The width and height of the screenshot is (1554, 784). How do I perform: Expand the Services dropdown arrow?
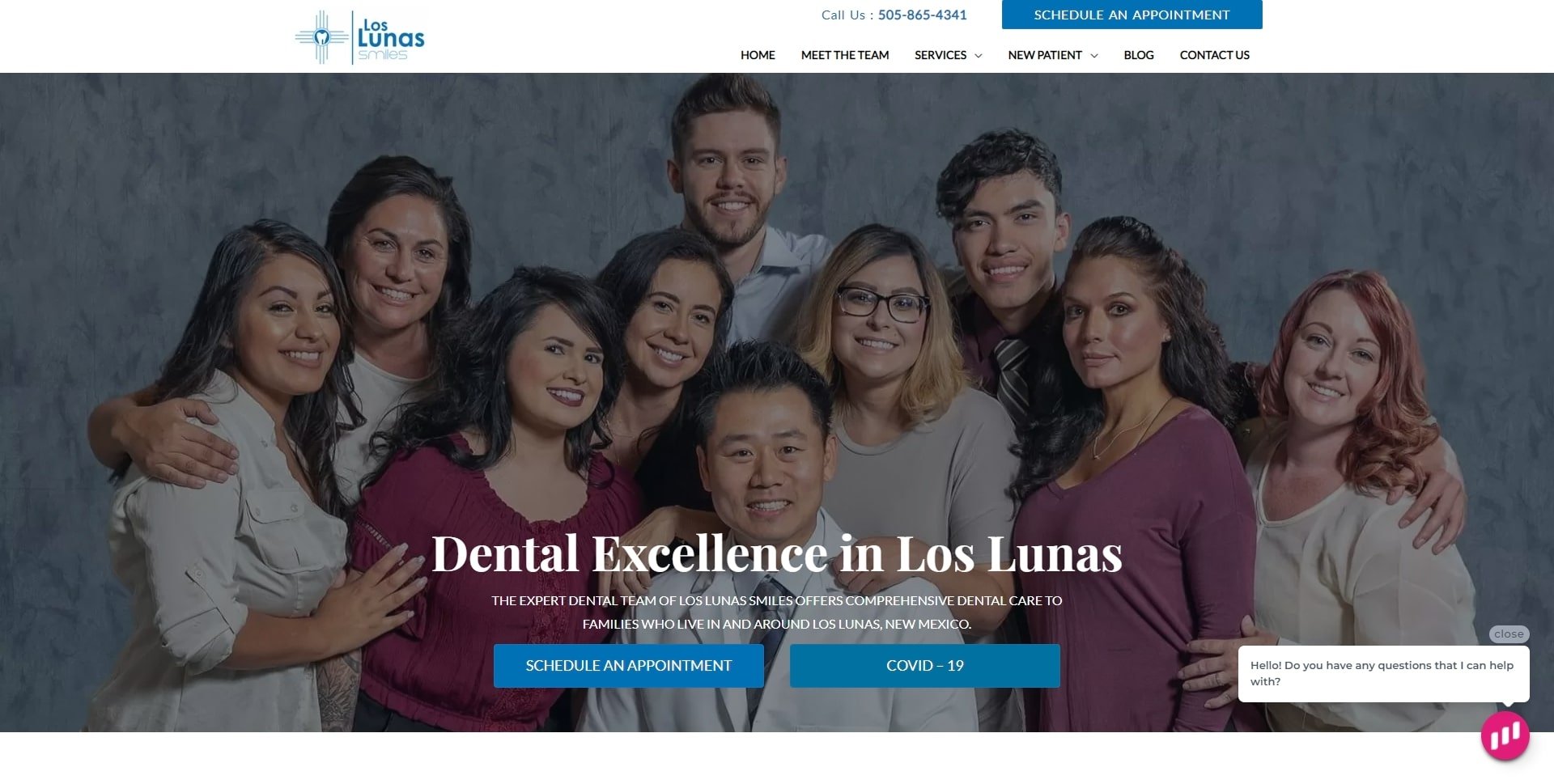[978, 56]
